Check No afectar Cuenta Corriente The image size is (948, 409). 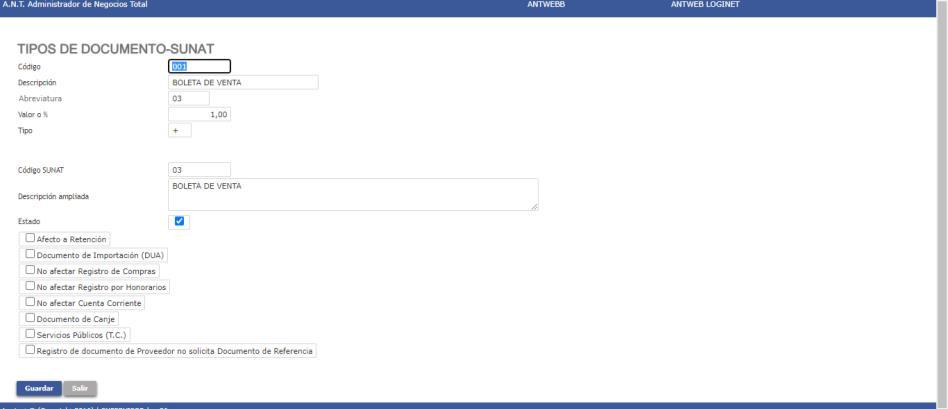tap(30, 302)
